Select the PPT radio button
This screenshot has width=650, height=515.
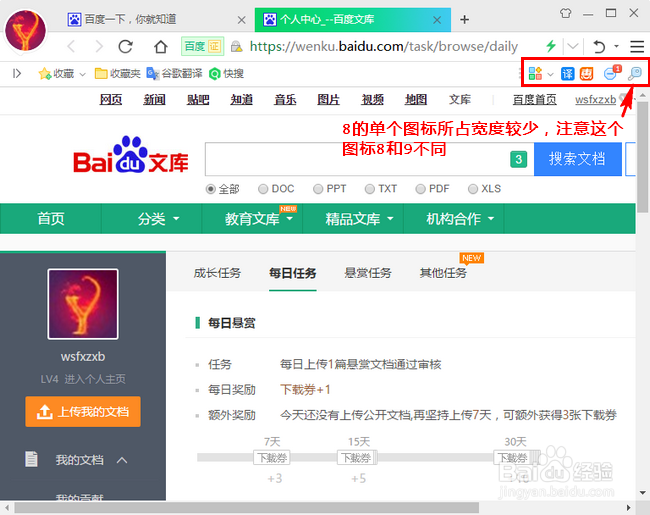[318, 189]
